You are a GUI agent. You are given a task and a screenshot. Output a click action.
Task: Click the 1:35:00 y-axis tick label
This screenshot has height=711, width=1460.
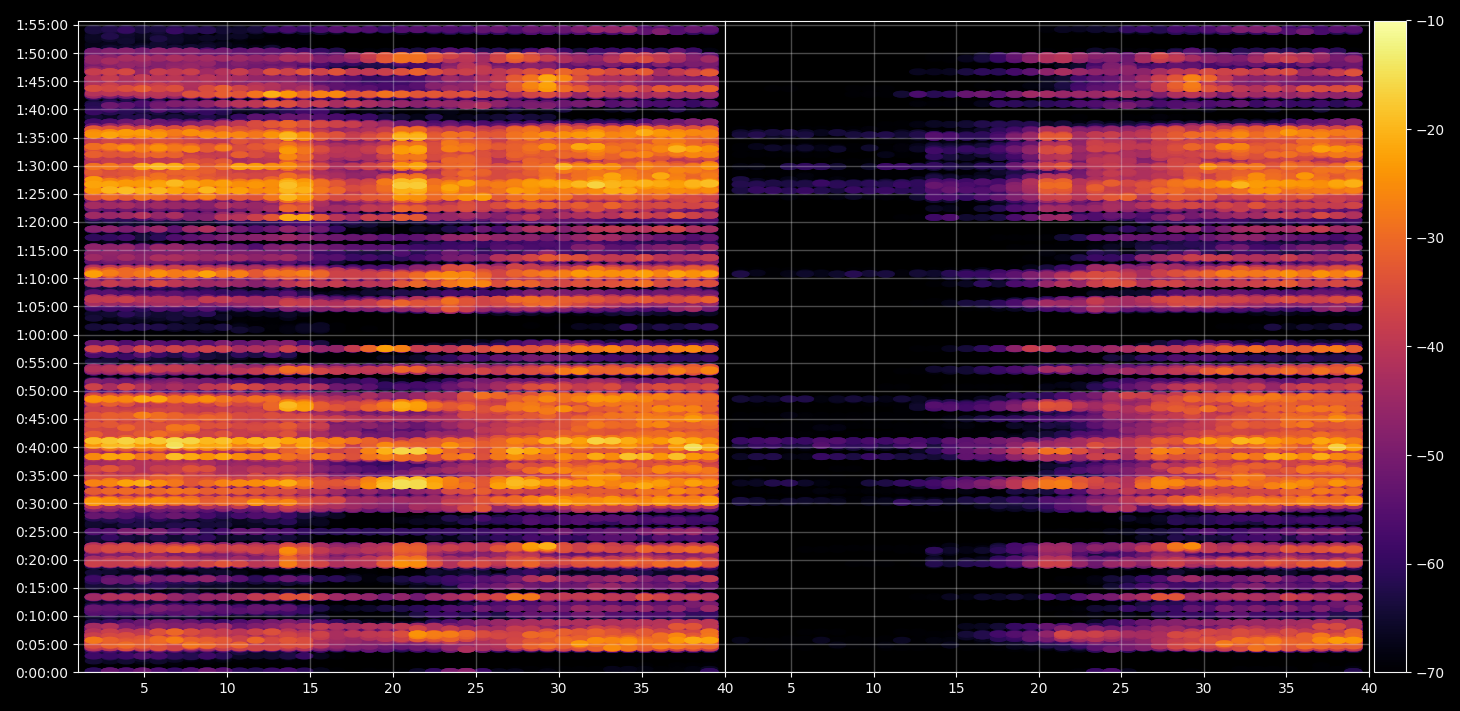point(42,138)
